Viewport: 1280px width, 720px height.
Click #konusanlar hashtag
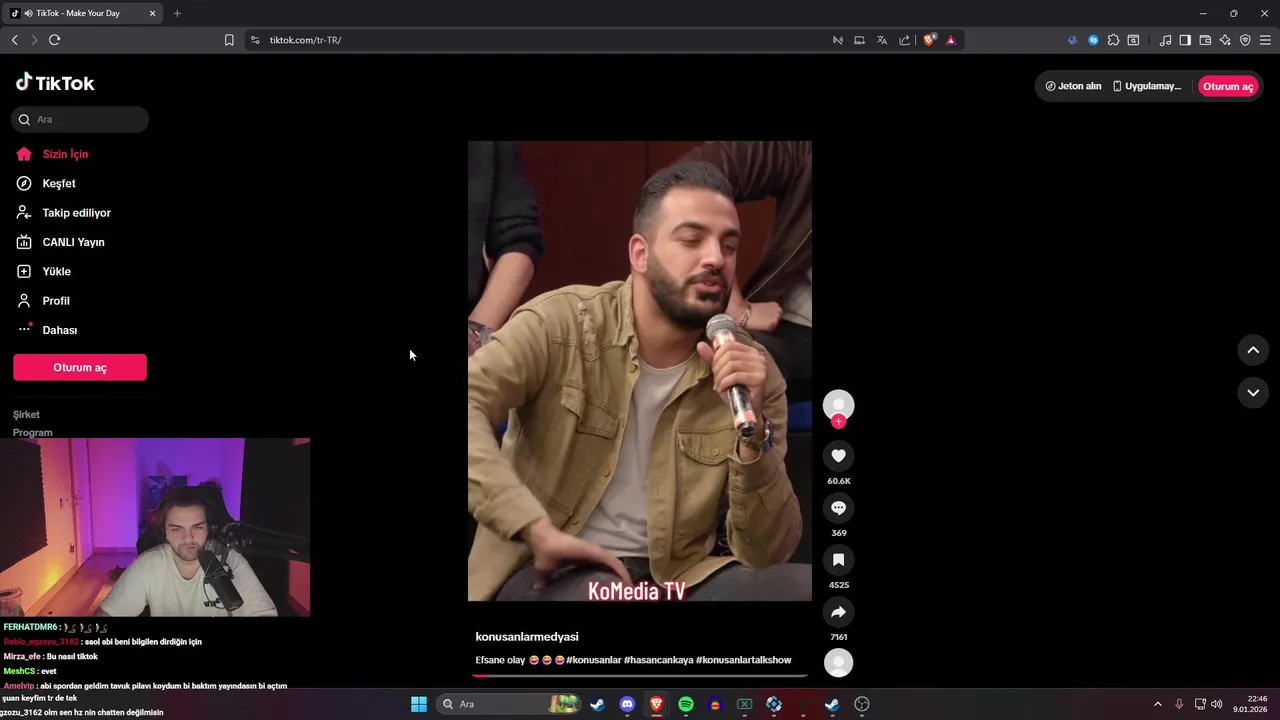(x=593, y=660)
